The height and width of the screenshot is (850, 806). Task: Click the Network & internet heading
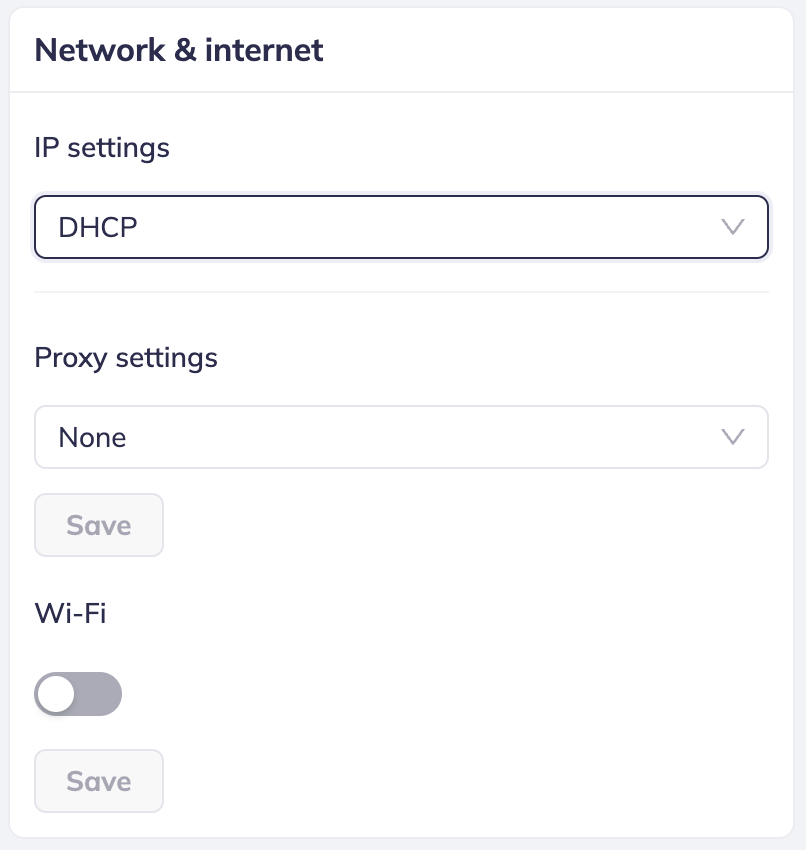[x=179, y=50]
